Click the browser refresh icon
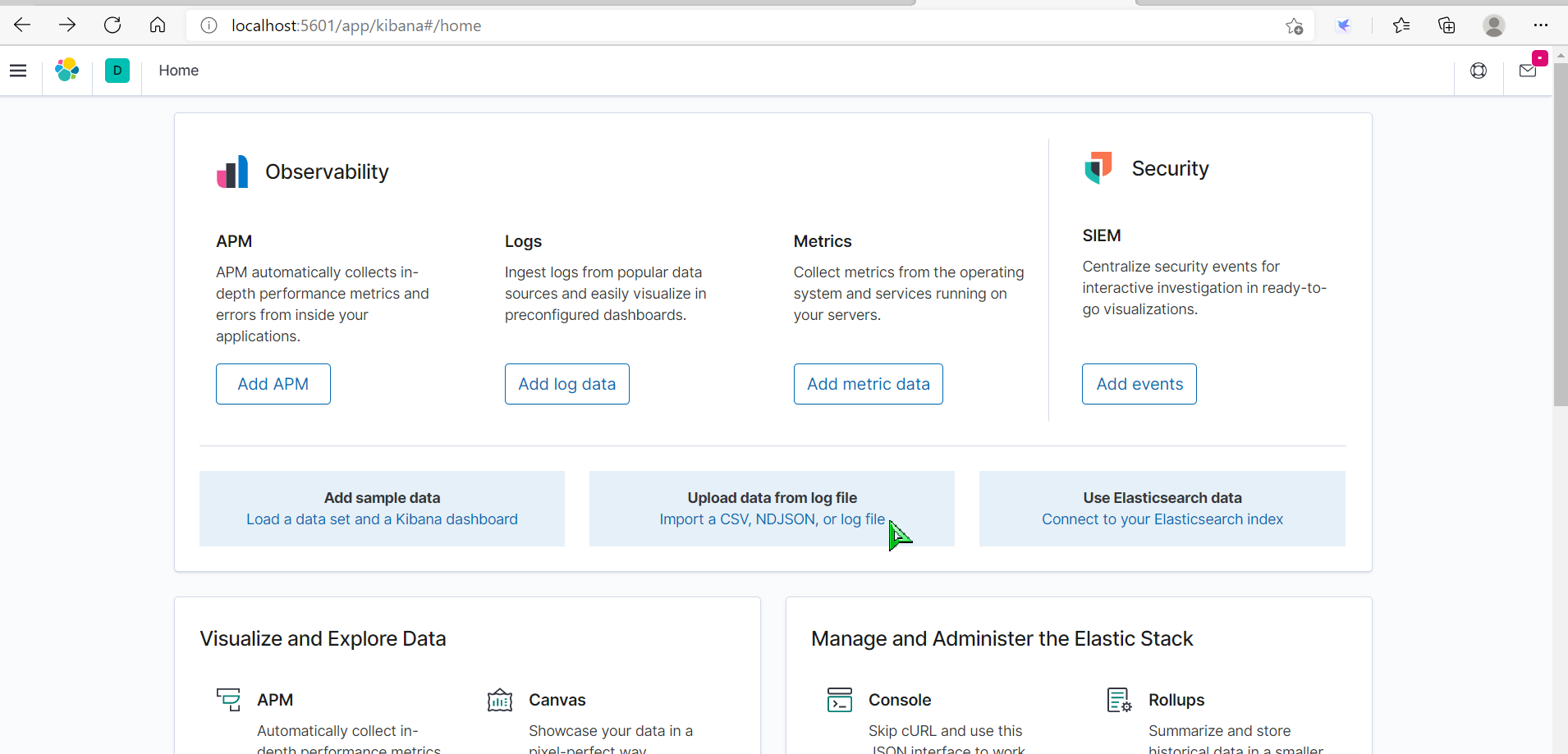 112,25
